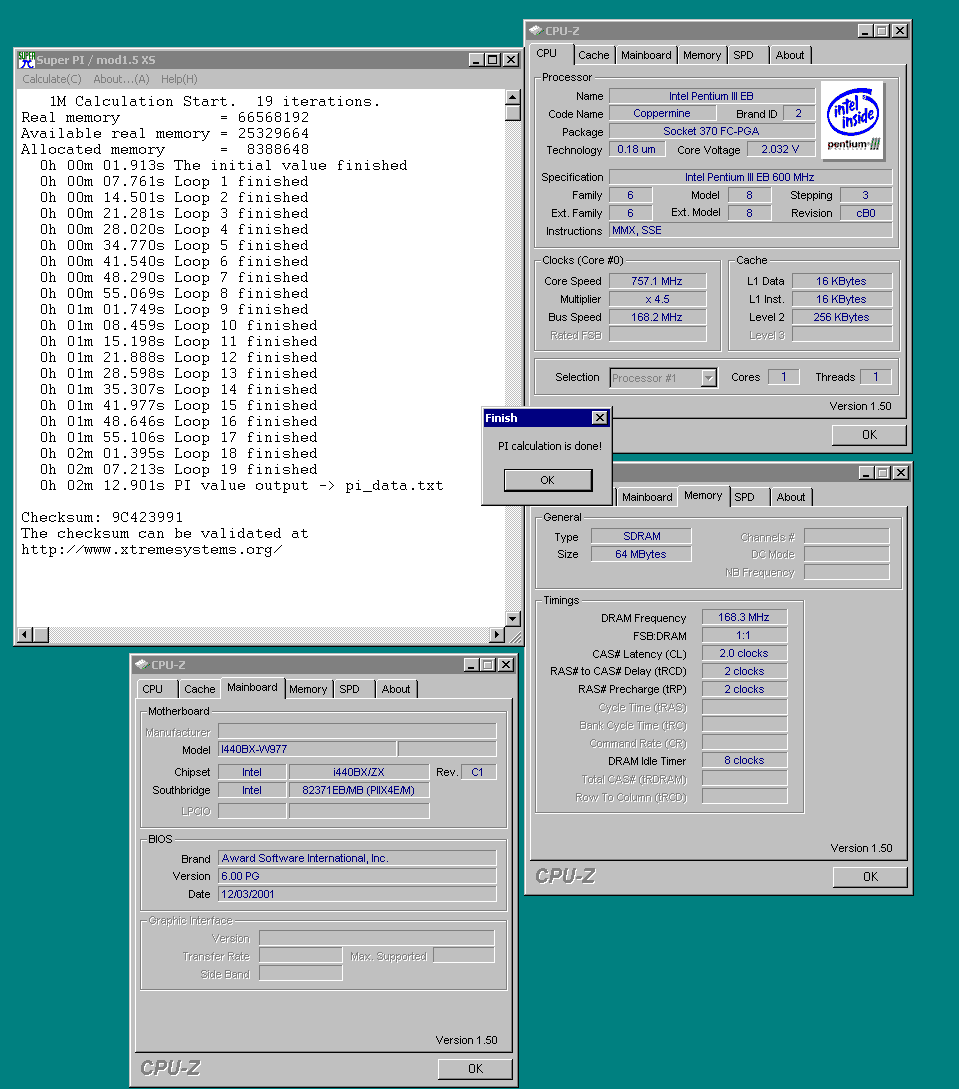Select the CPU tab in the top CPU-Z window

point(551,53)
